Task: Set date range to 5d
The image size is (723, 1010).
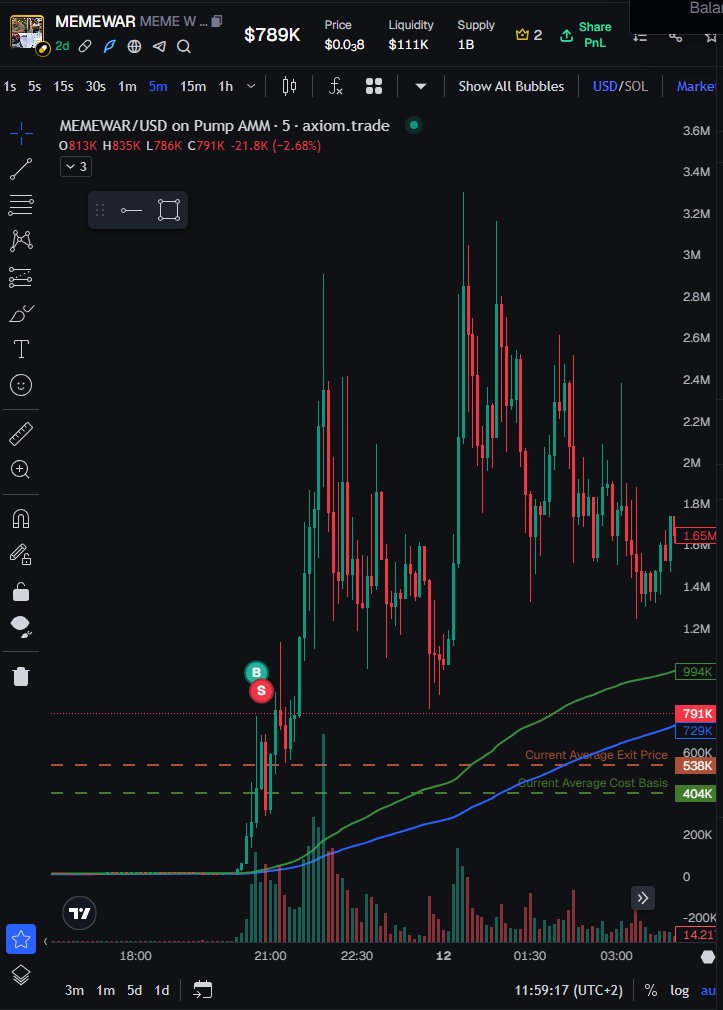Action: click(134, 990)
